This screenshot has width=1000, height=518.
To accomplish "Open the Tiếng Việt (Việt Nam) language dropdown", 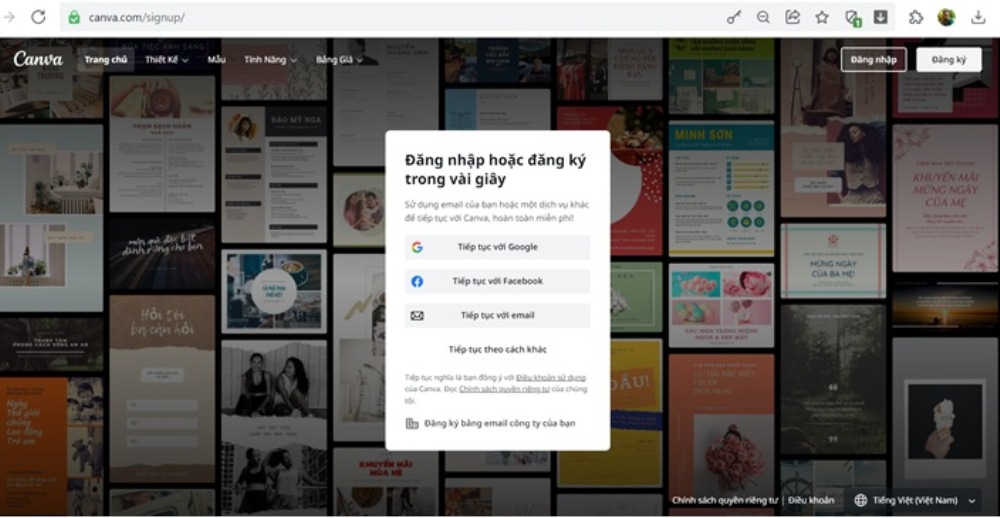I will 916,500.
